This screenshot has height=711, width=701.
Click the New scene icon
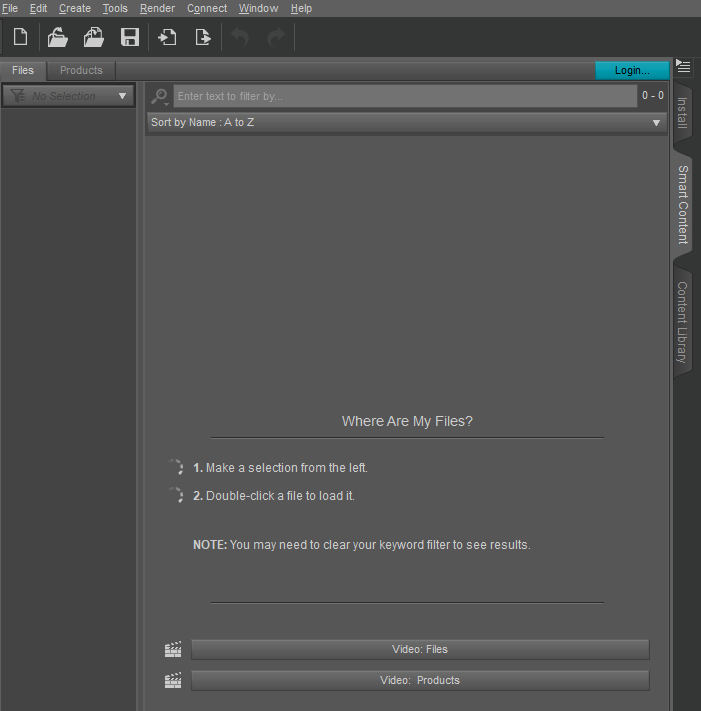coord(20,37)
